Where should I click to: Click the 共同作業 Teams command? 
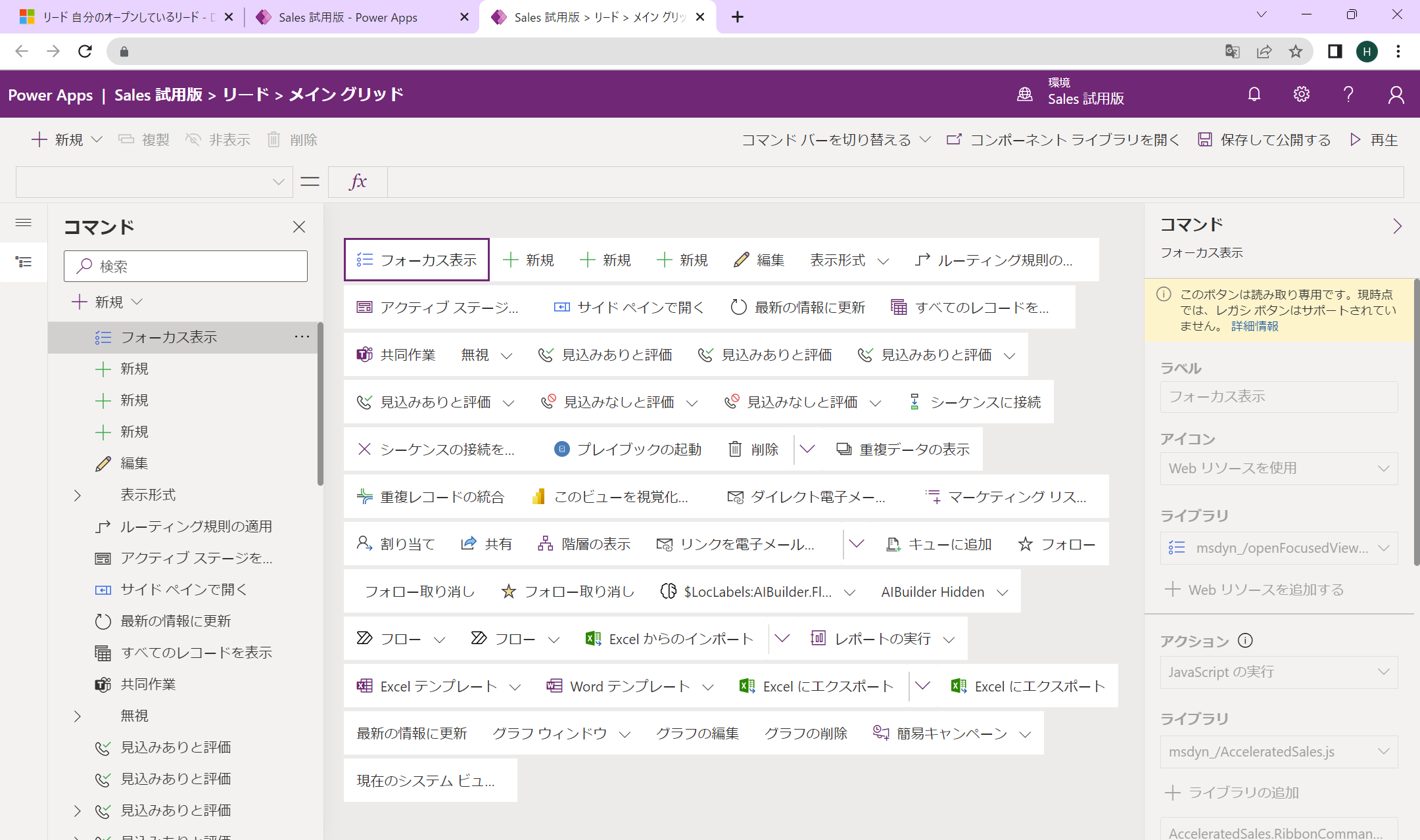point(396,355)
